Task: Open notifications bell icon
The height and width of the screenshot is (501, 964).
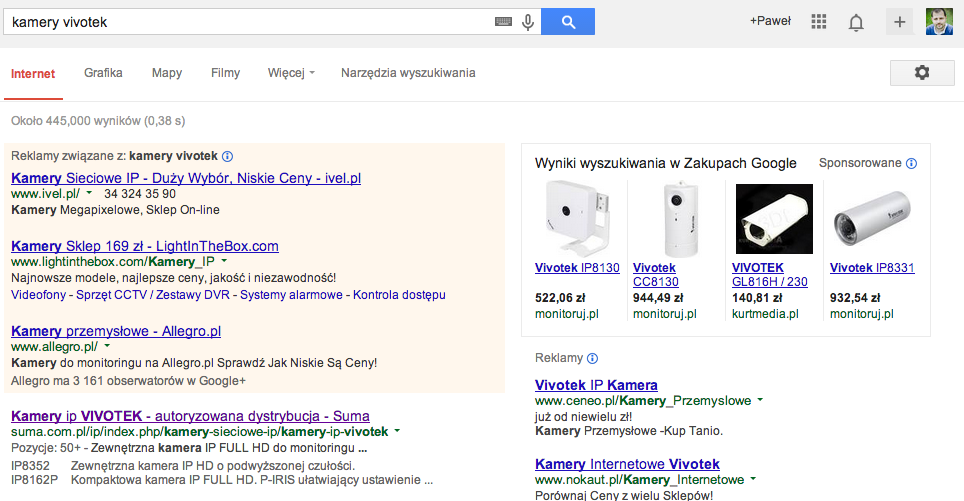Action: coord(856,22)
